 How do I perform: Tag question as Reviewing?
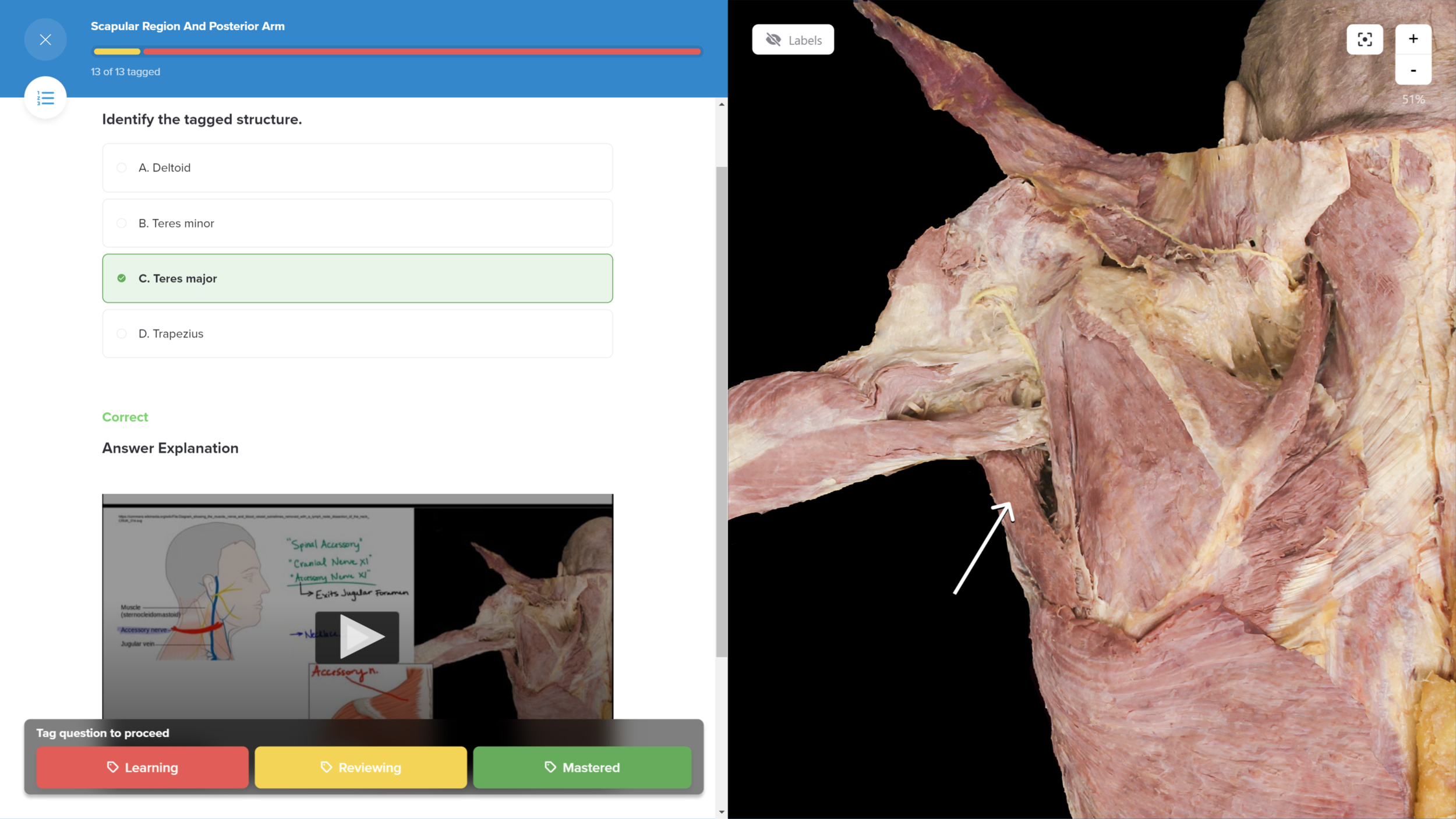[x=361, y=767]
